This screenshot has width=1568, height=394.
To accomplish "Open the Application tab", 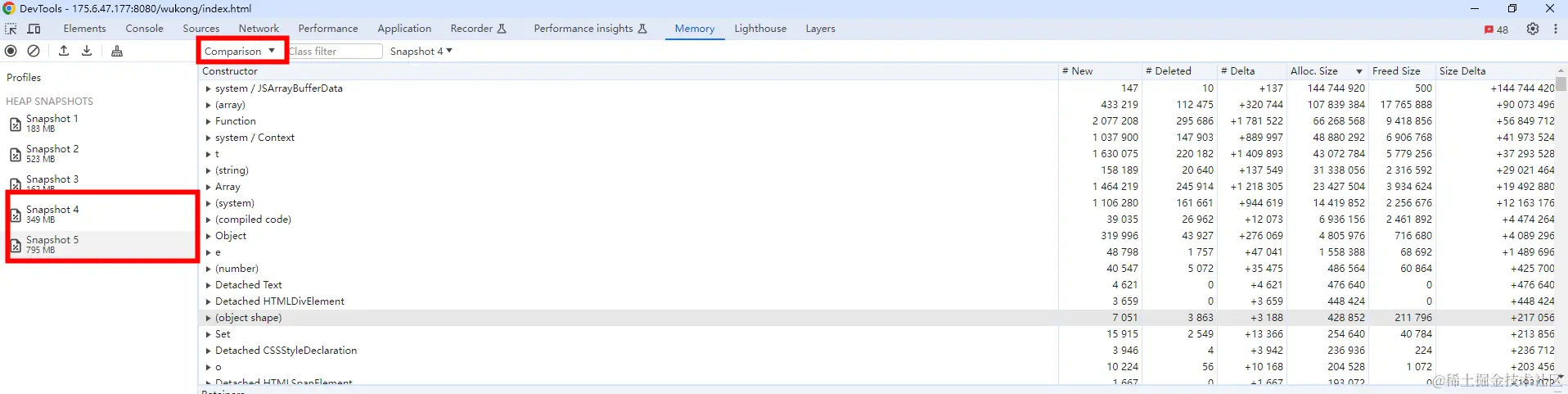I will click(x=404, y=29).
